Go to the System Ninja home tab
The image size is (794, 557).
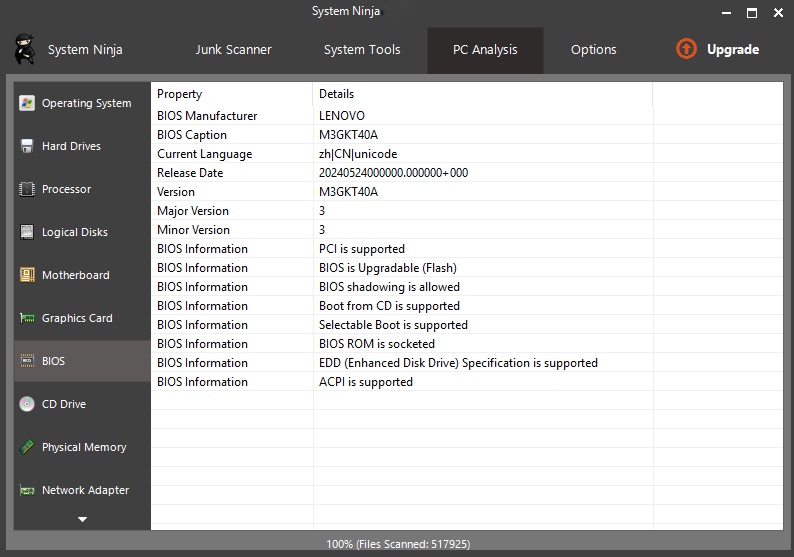tap(85, 50)
